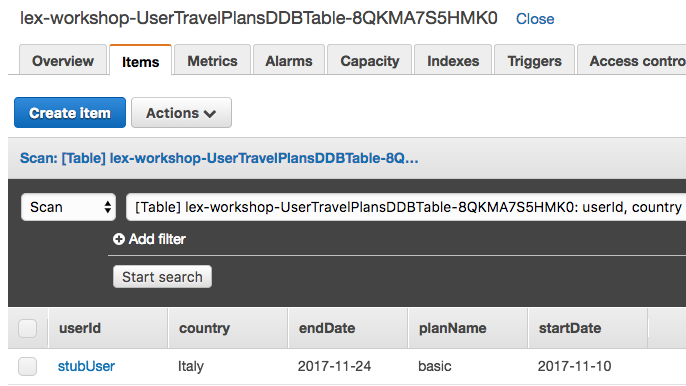This screenshot has width=686, height=386.
Task: Open the stubUser item link
Action: point(86,366)
